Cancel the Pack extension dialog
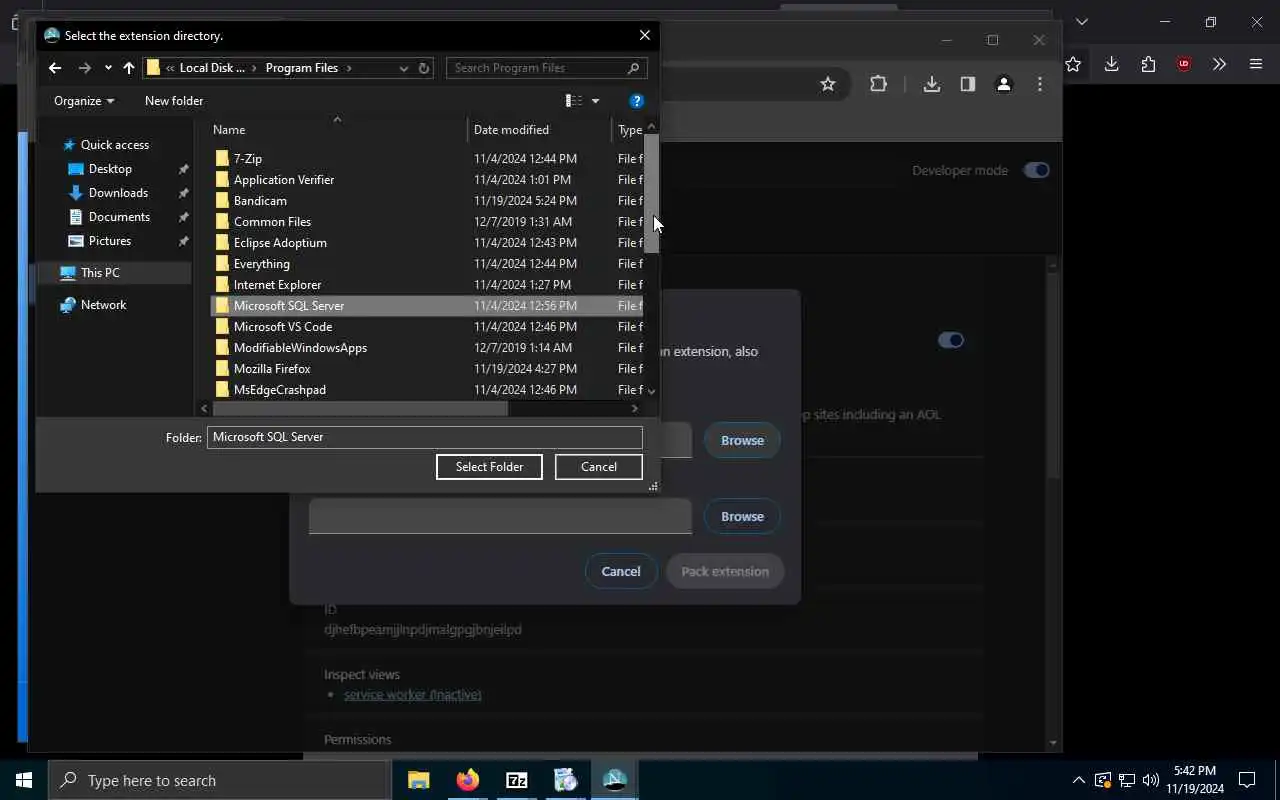The width and height of the screenshot is (1280, 800). tap(621, 571)
